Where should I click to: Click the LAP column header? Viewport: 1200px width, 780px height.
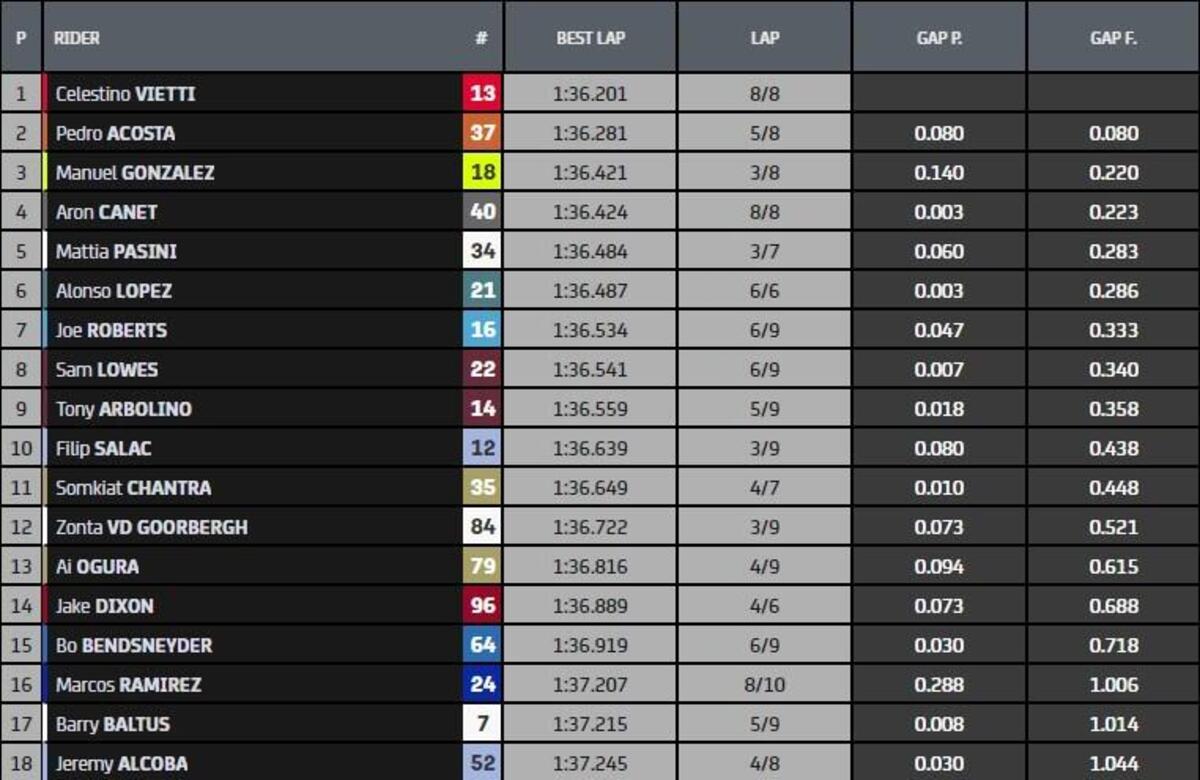tap(765, 38)
